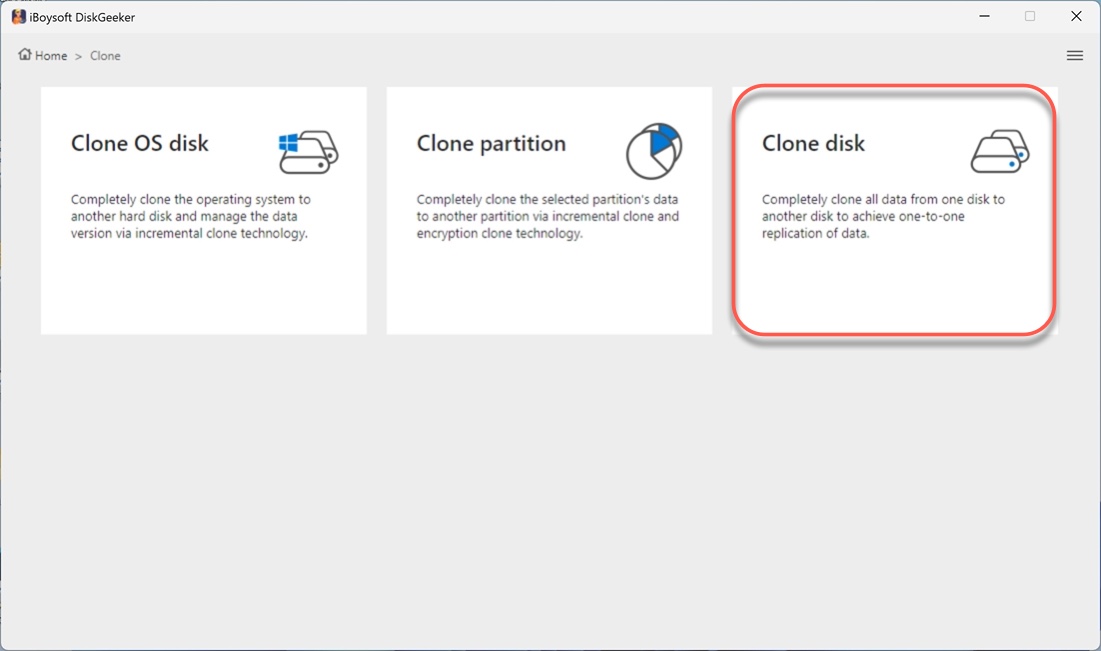Viewport: 1101px width, 651px height.
Task: Click the Clone disk hard-drive icon
Action: tap(1000, 150)
